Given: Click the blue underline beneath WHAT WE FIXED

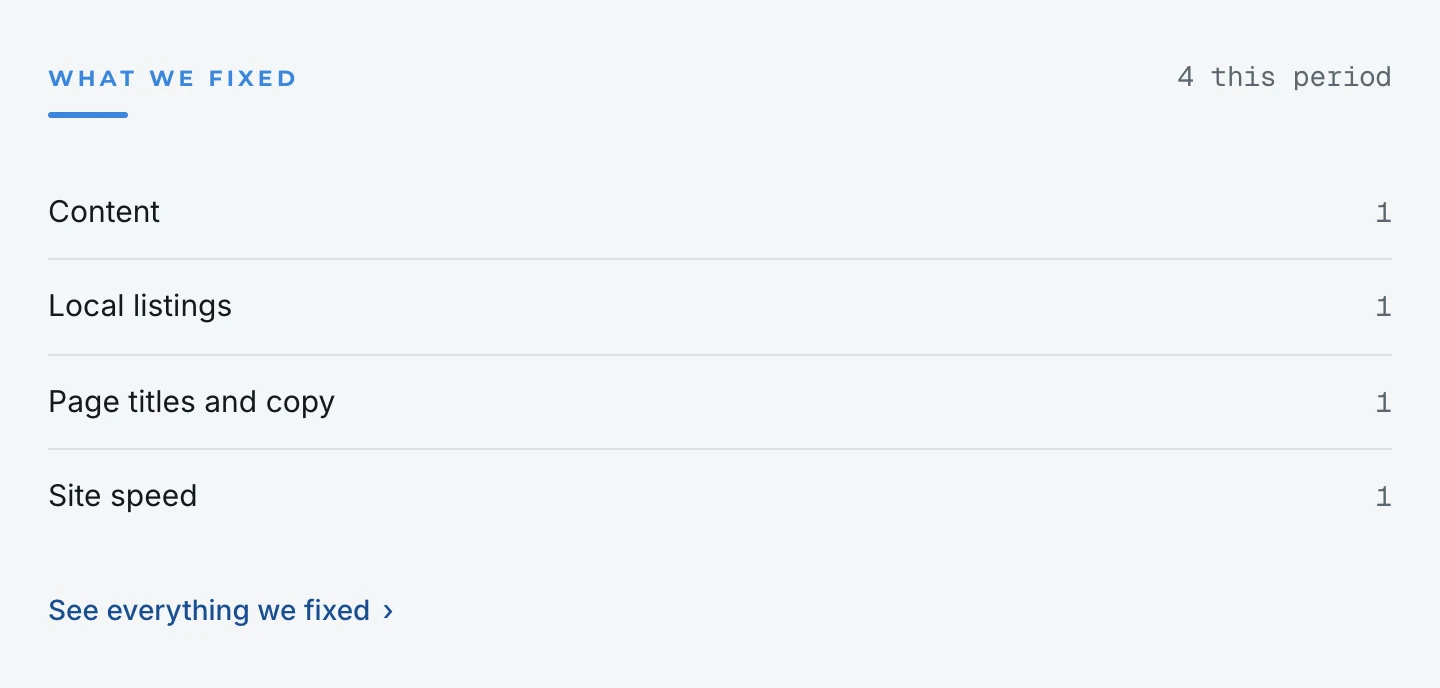Looking at the screenshot, I should coord(88,115).
